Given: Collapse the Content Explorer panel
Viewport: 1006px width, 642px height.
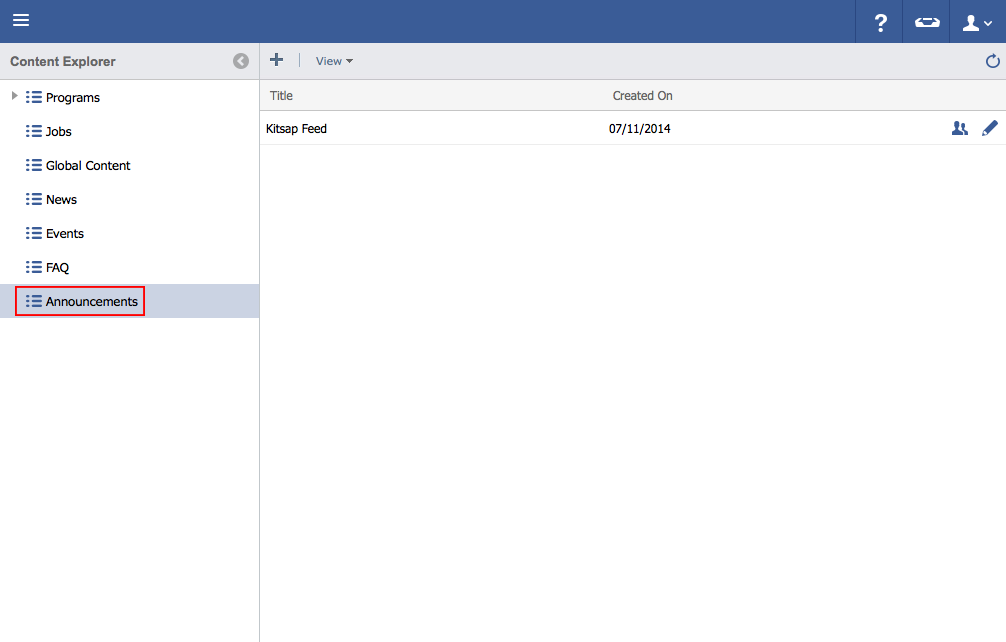Looking at the screenshot, I should pyautogui.click(x=241, y=61).
